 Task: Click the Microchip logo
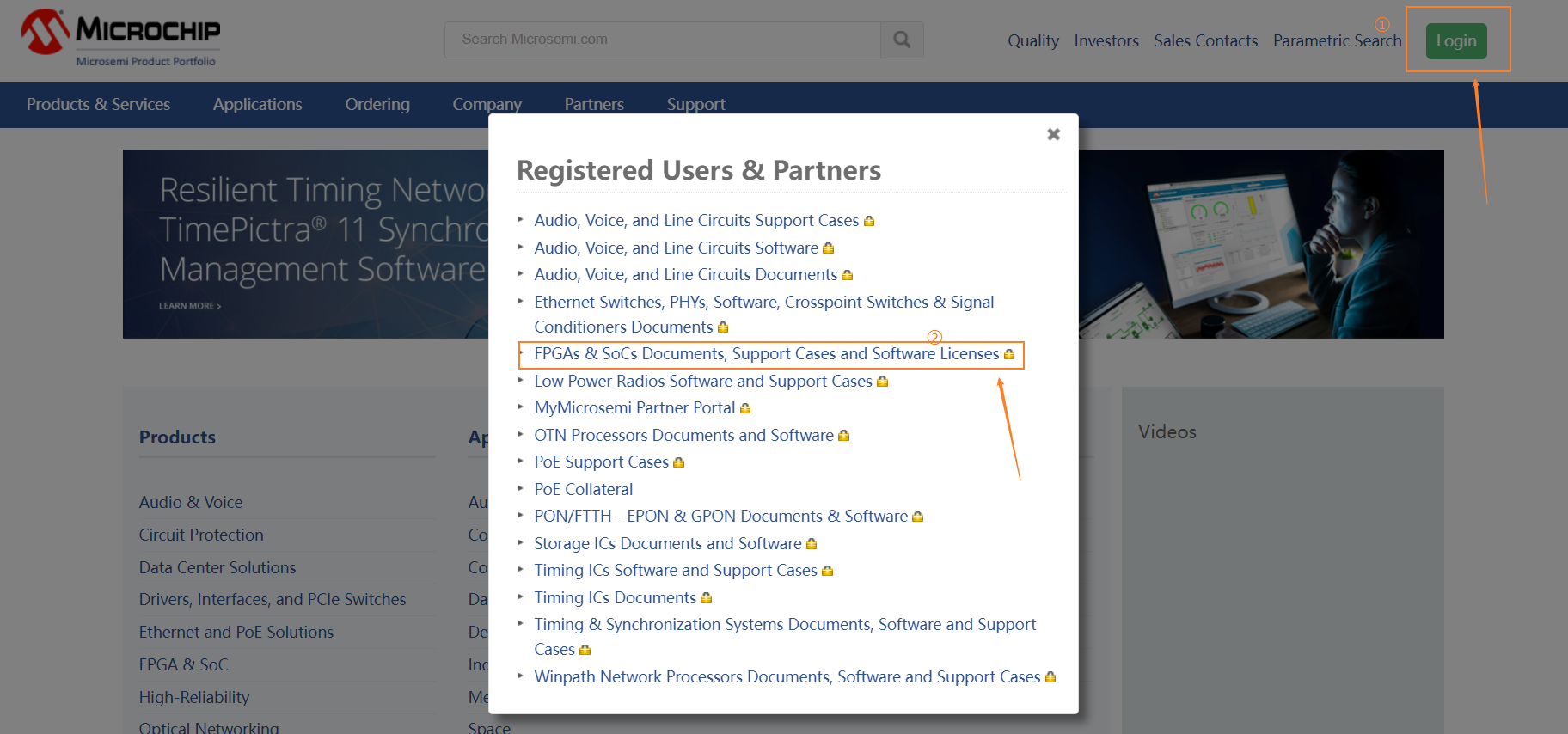(x=121, y=38)
